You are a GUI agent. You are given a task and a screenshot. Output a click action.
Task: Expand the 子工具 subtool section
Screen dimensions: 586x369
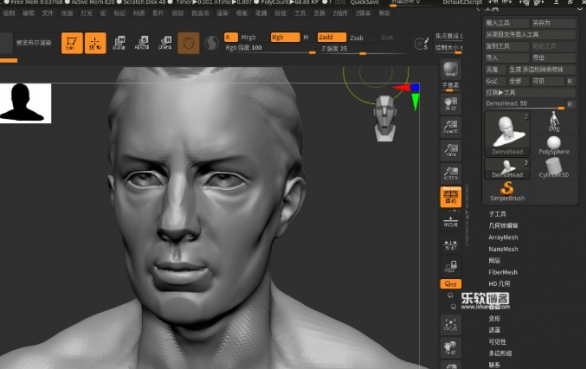pyautogui.click(x=497, y=214)
